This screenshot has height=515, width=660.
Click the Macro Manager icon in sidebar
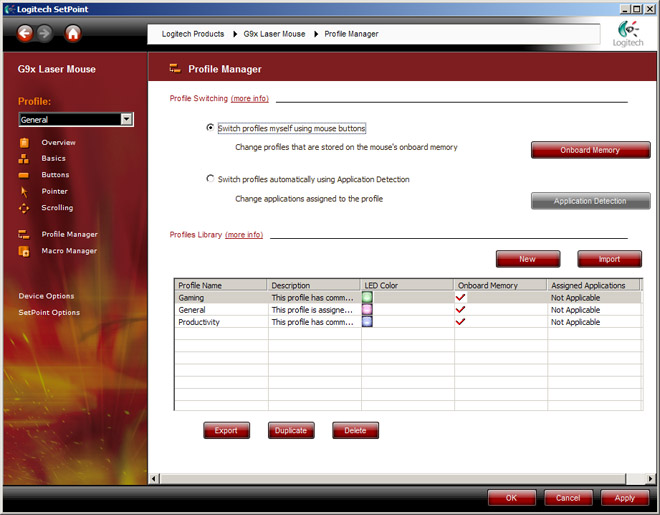tap(24, 251)
